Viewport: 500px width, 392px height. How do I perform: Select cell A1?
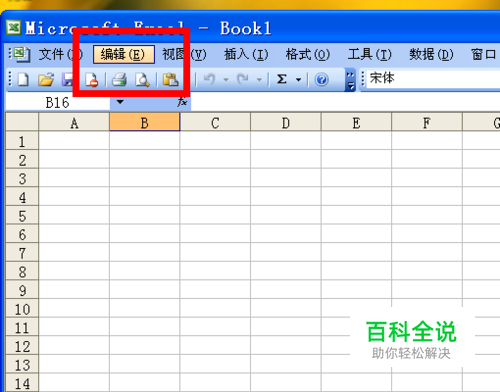(74, 140)
